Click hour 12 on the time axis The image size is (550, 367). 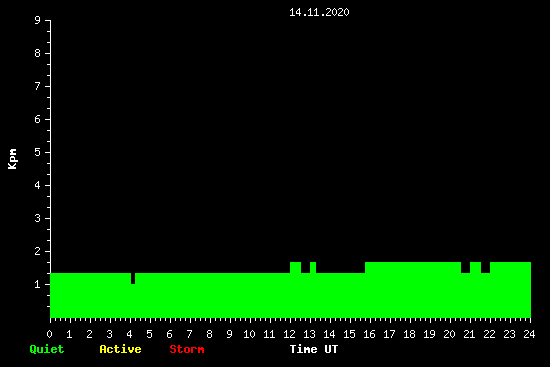289,334
